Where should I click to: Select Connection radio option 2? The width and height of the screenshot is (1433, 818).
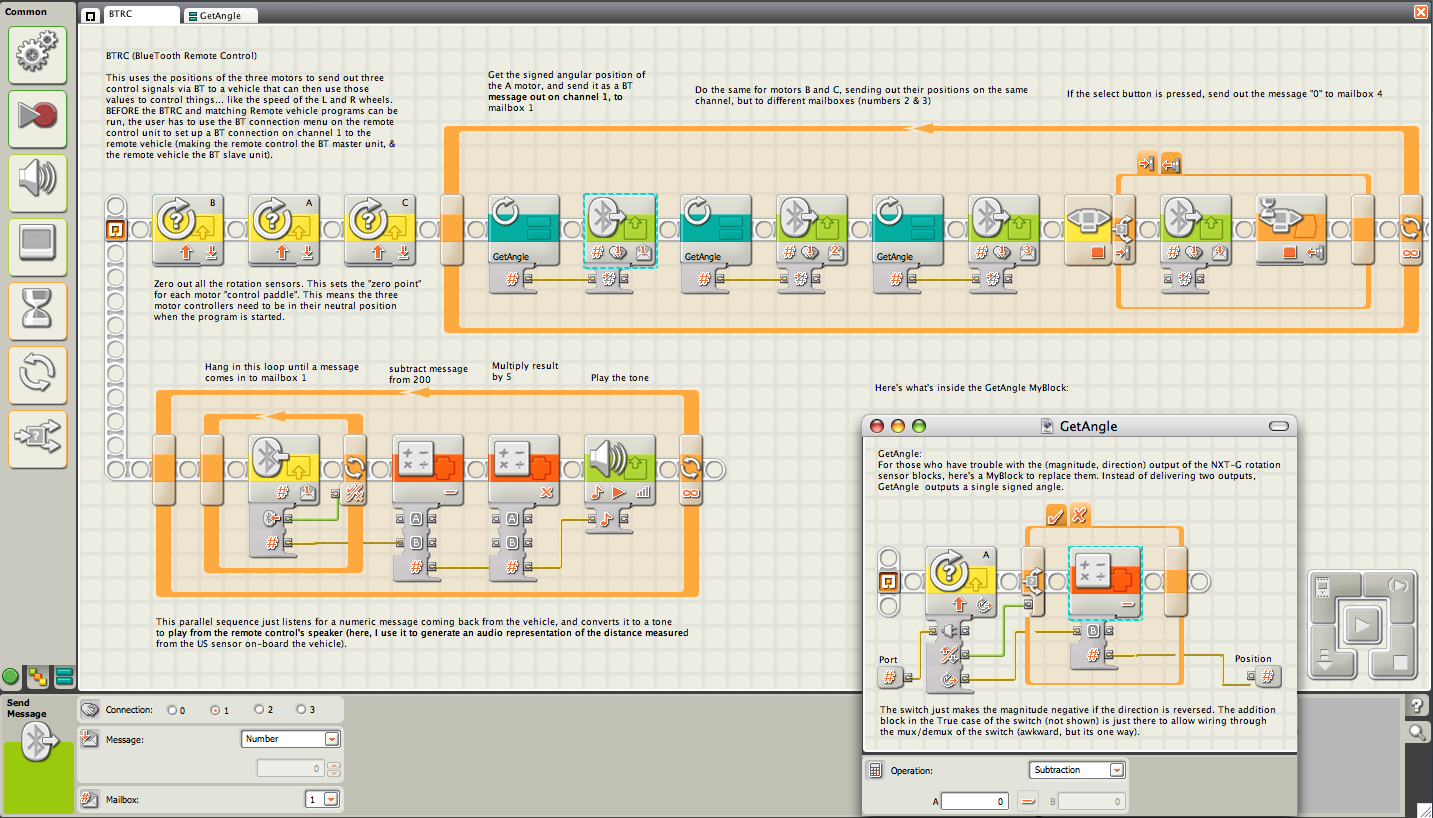258,710
